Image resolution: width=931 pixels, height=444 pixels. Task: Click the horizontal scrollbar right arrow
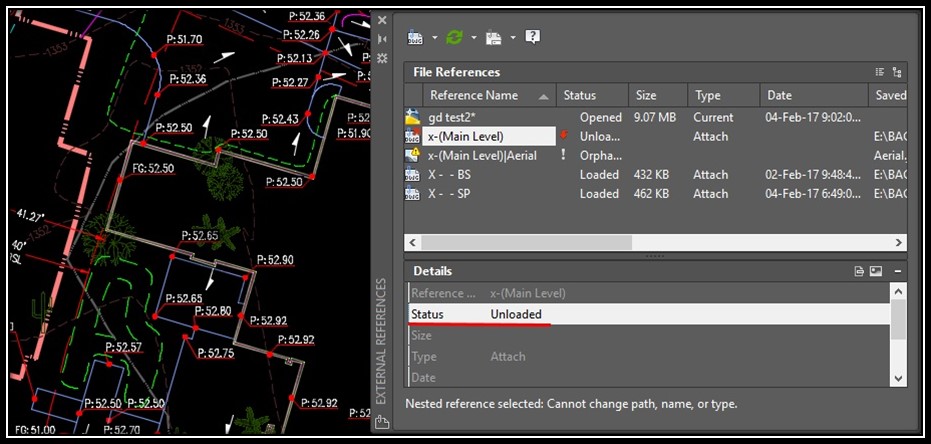(x=899, y=242)
